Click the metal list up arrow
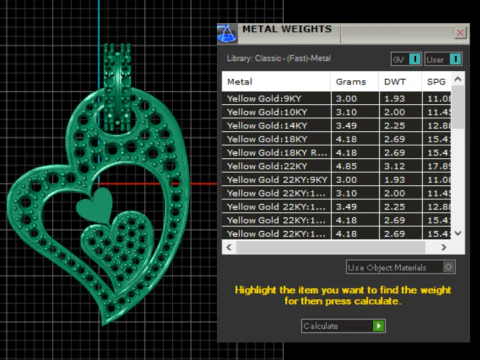This screenshot has width=480, height=360. pos(458,79)
